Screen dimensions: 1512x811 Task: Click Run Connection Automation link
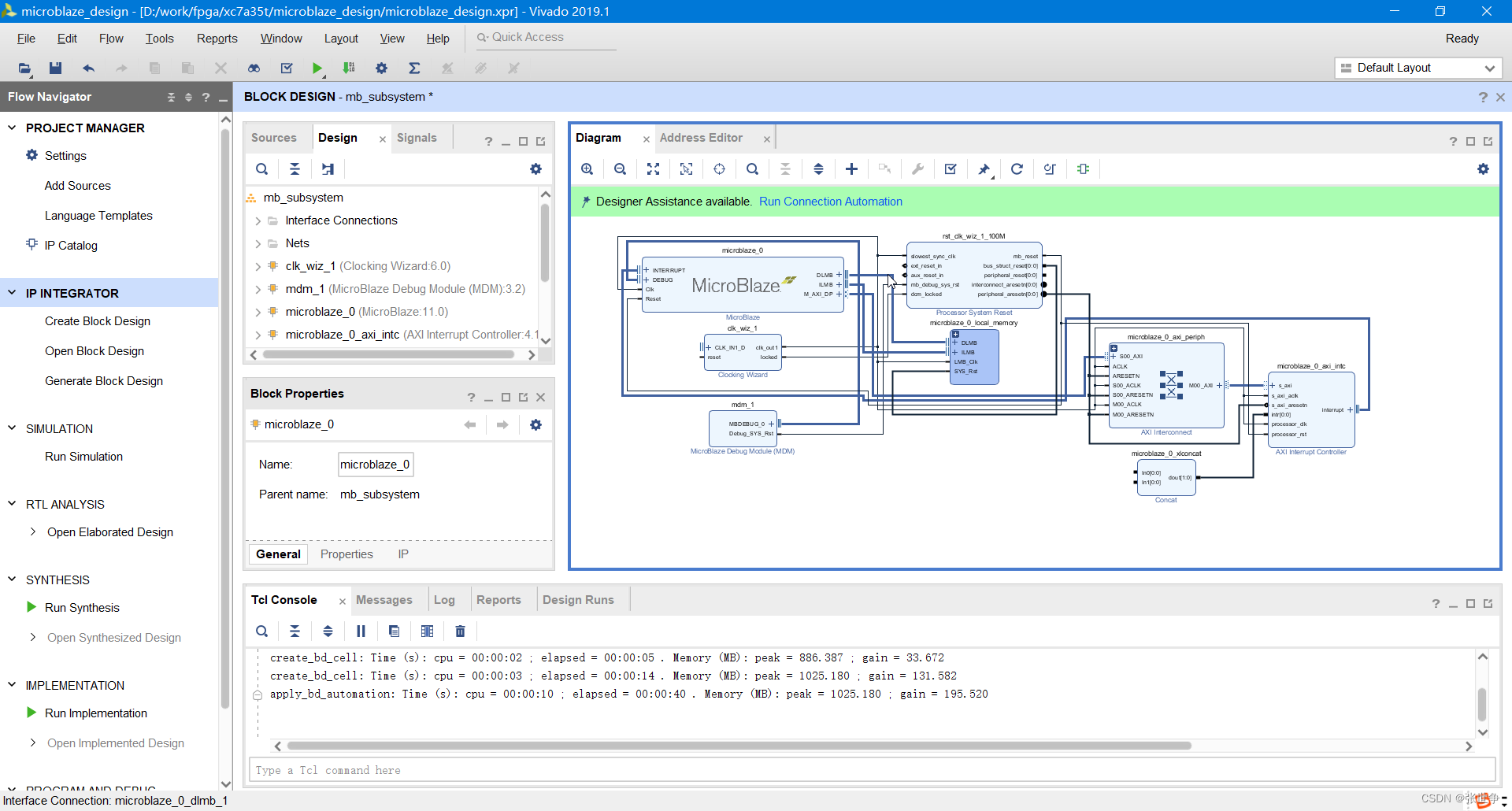pos(831,202)
